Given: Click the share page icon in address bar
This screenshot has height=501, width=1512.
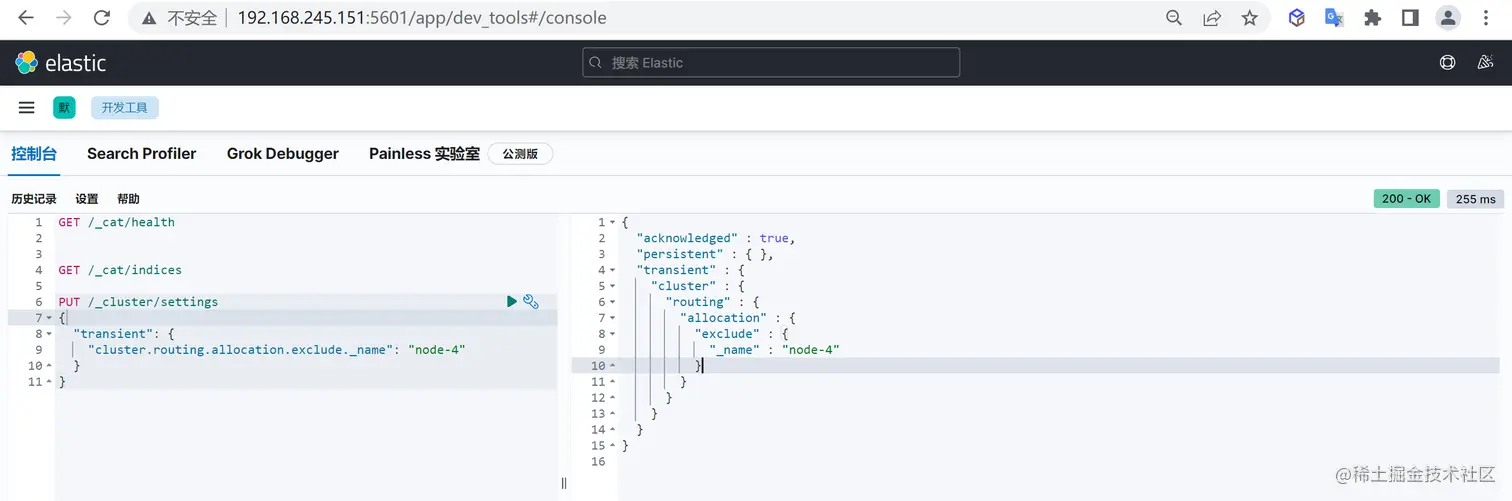Looking at the screenshot, I should pyautogui.click(x=1212, y=18).
